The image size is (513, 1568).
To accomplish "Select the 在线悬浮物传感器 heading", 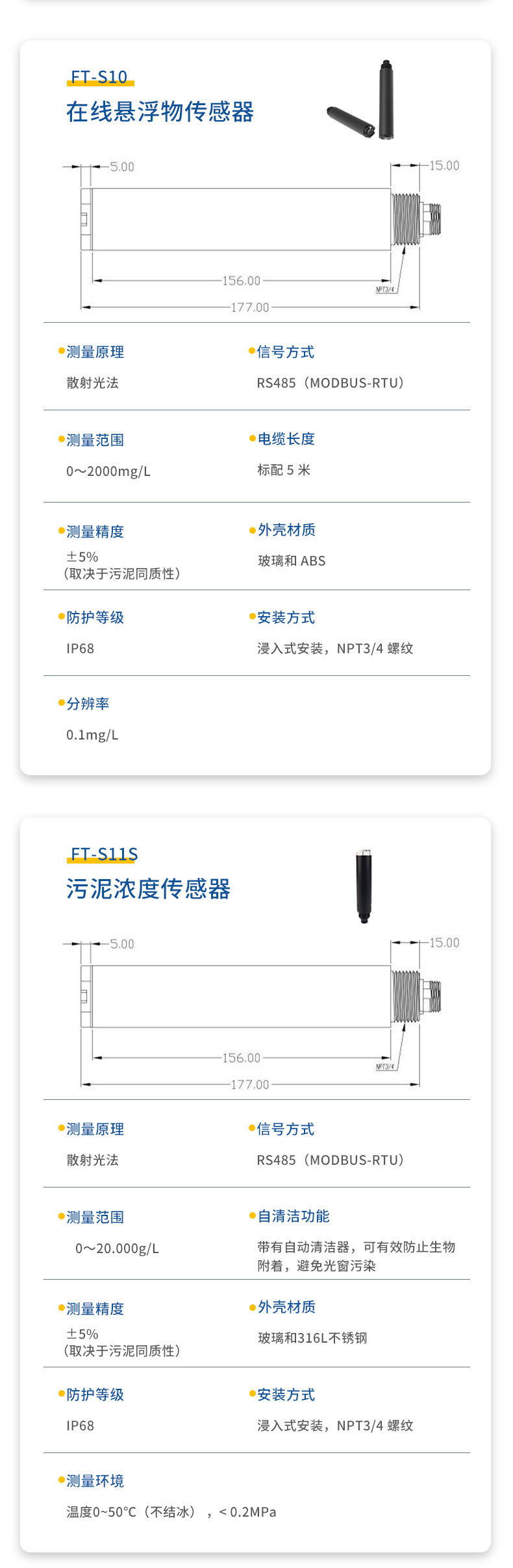I will coord(160,112).
